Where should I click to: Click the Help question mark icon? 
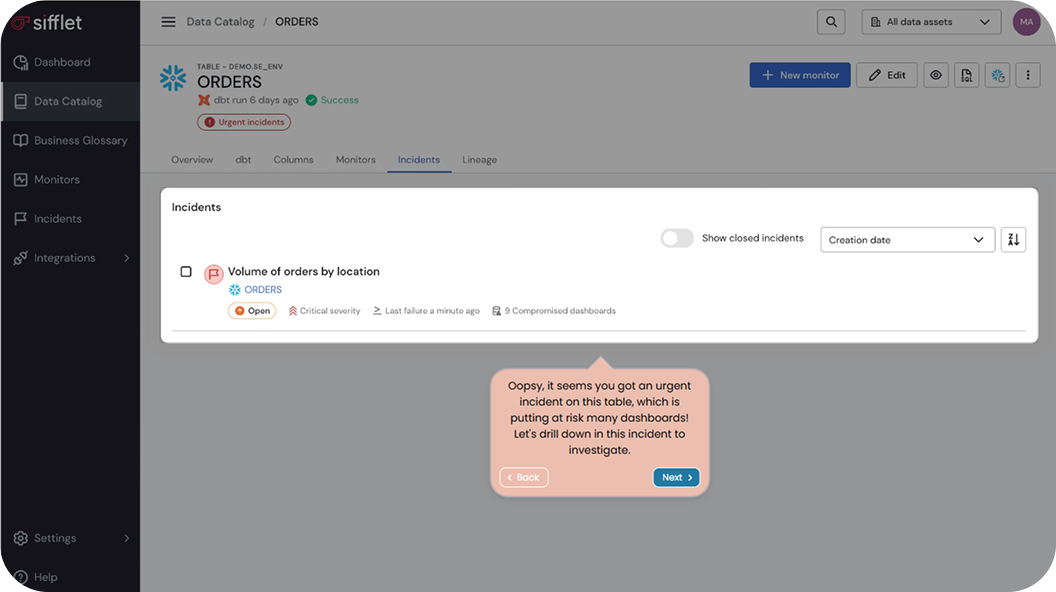click(21, 577)
